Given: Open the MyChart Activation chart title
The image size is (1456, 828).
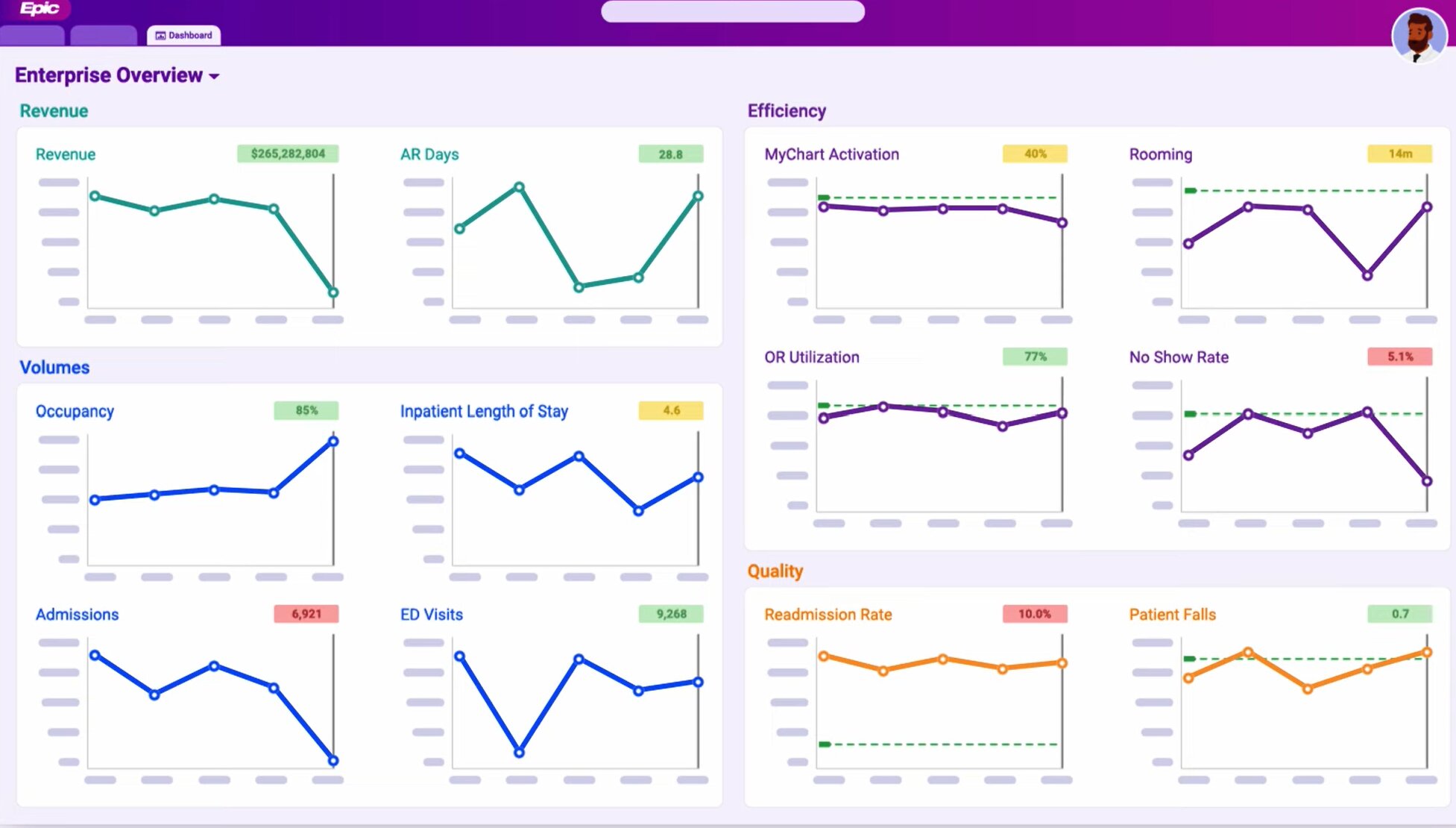Looking at the screenshot, I should pos(831,154).
